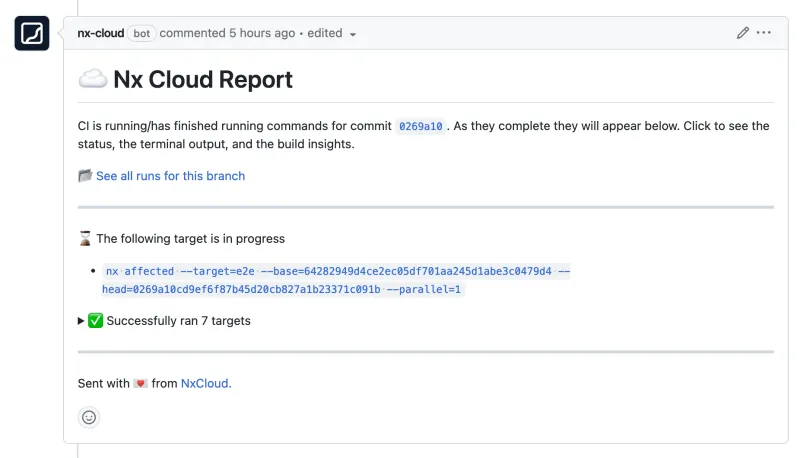The image size is (800, 458).
Task: Add a reaction with the smiley icon
Action: click(x=89, y=417)
